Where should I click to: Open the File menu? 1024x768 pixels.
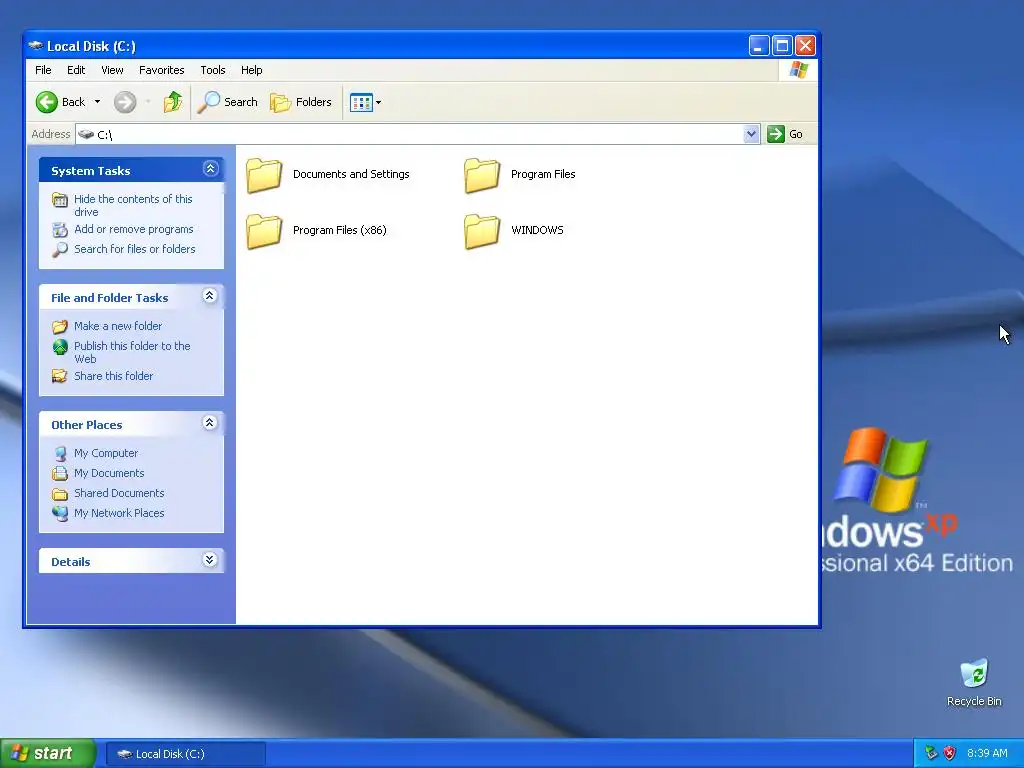pos(43,70)
